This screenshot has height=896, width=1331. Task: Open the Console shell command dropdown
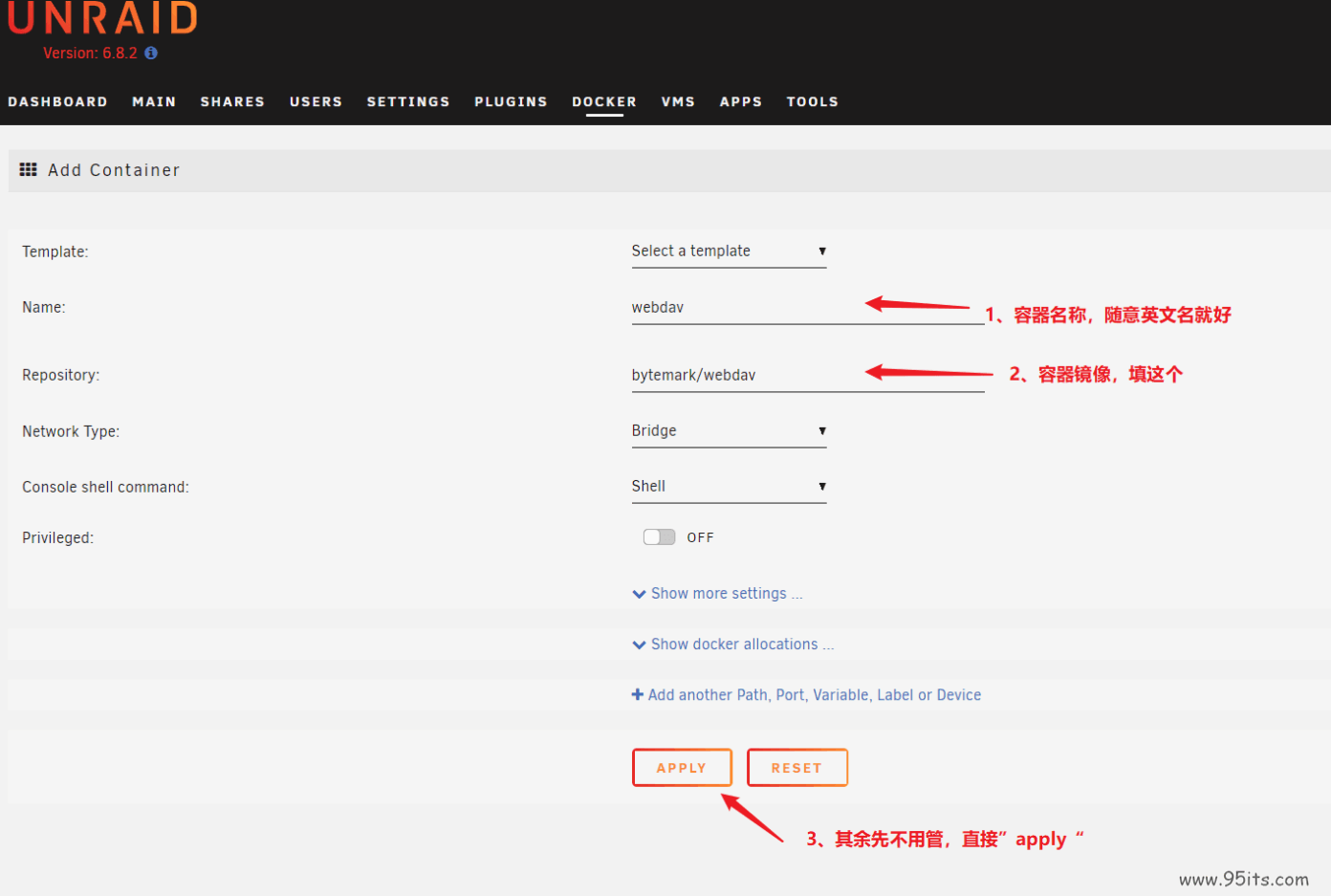[x=729, y=487]
